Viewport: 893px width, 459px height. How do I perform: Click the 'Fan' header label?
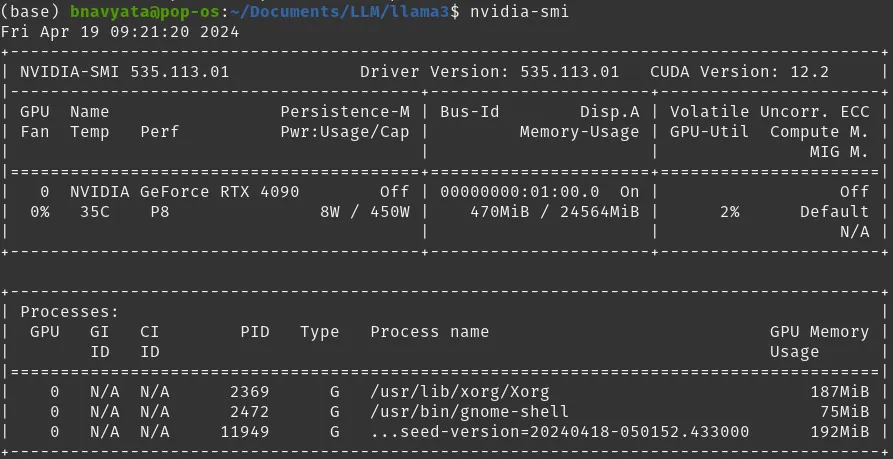35,132
